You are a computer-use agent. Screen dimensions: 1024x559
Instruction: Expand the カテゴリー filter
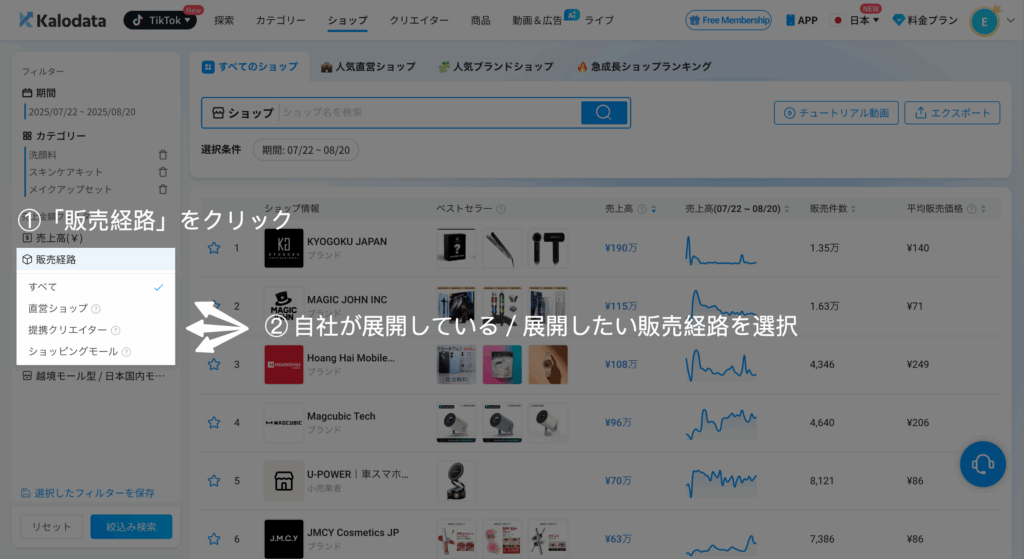(54, 136)
